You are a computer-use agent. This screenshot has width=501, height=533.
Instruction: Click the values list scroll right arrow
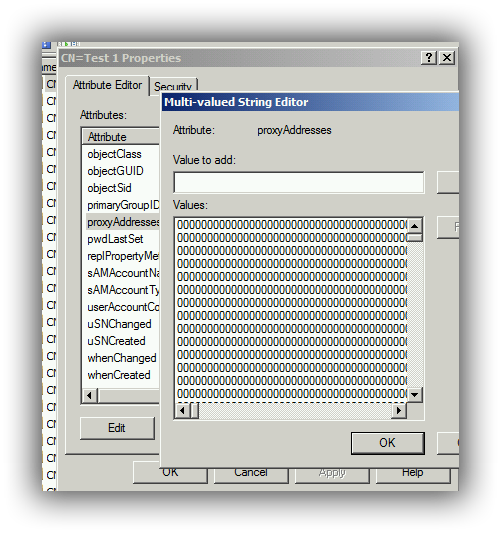coord(399,411)
